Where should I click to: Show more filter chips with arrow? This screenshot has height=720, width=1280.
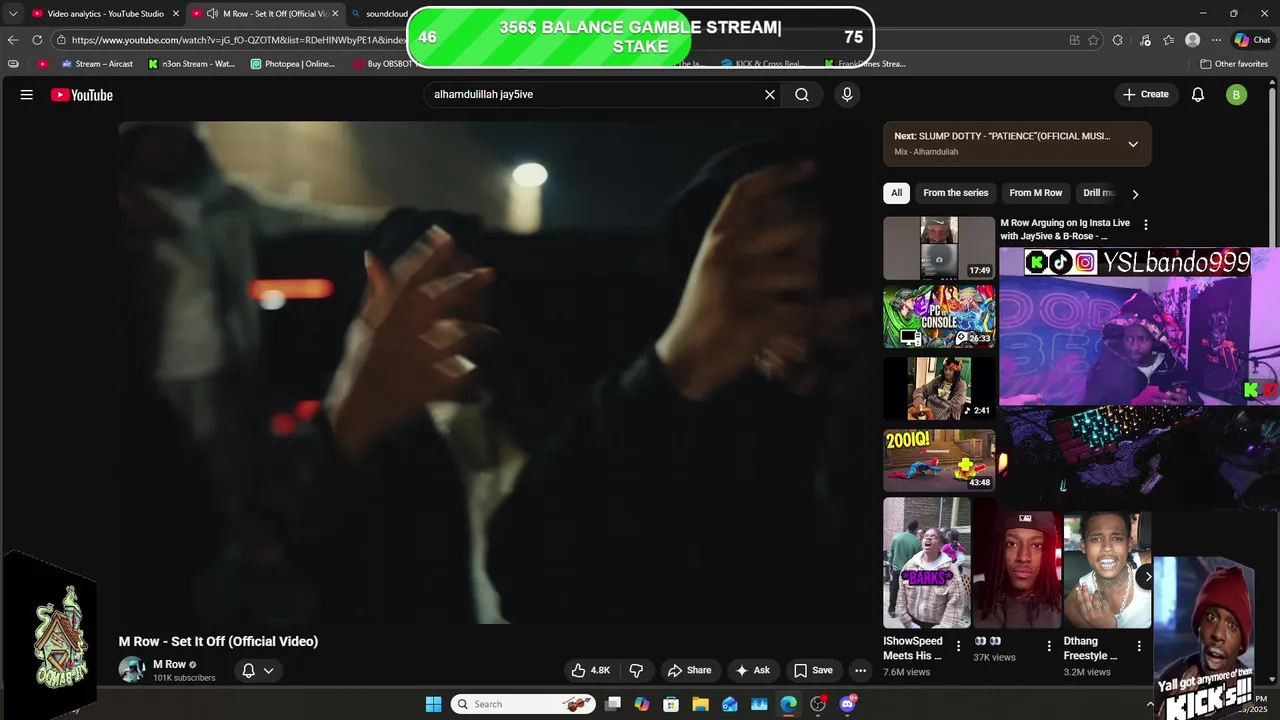[1135, 194]
